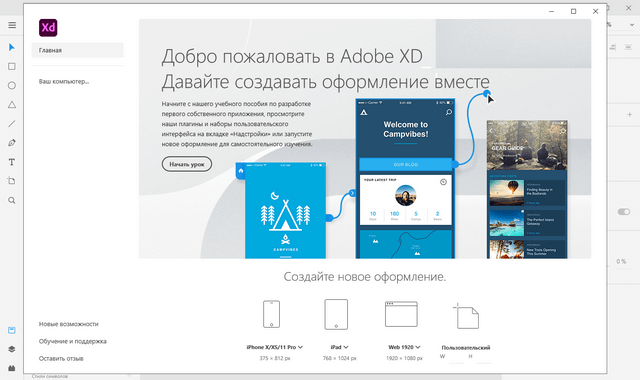Image resolution: width=640 pixels, height=380 pixels.
Task: Select the Rectangle tool
Action: [12, 67]
